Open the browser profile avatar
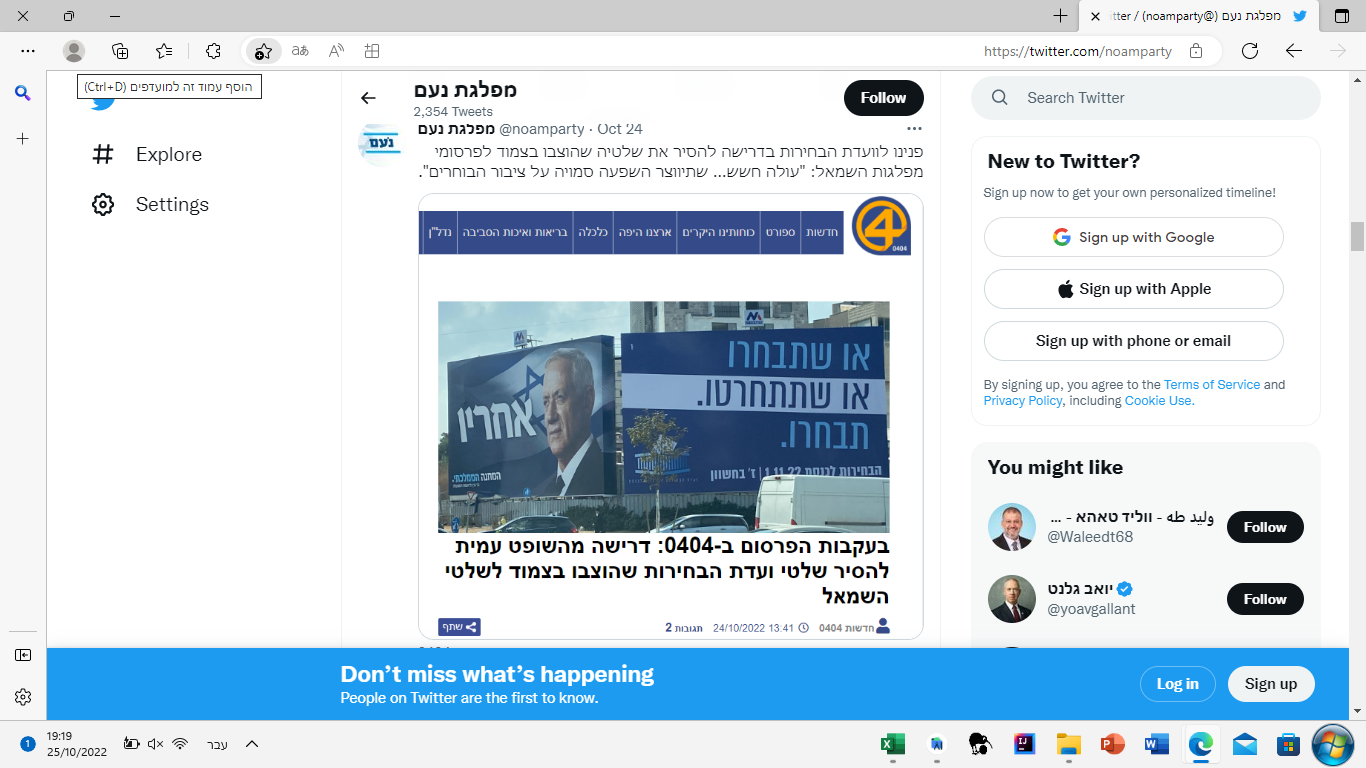1366x768 pixels. [x=74, y=51]
